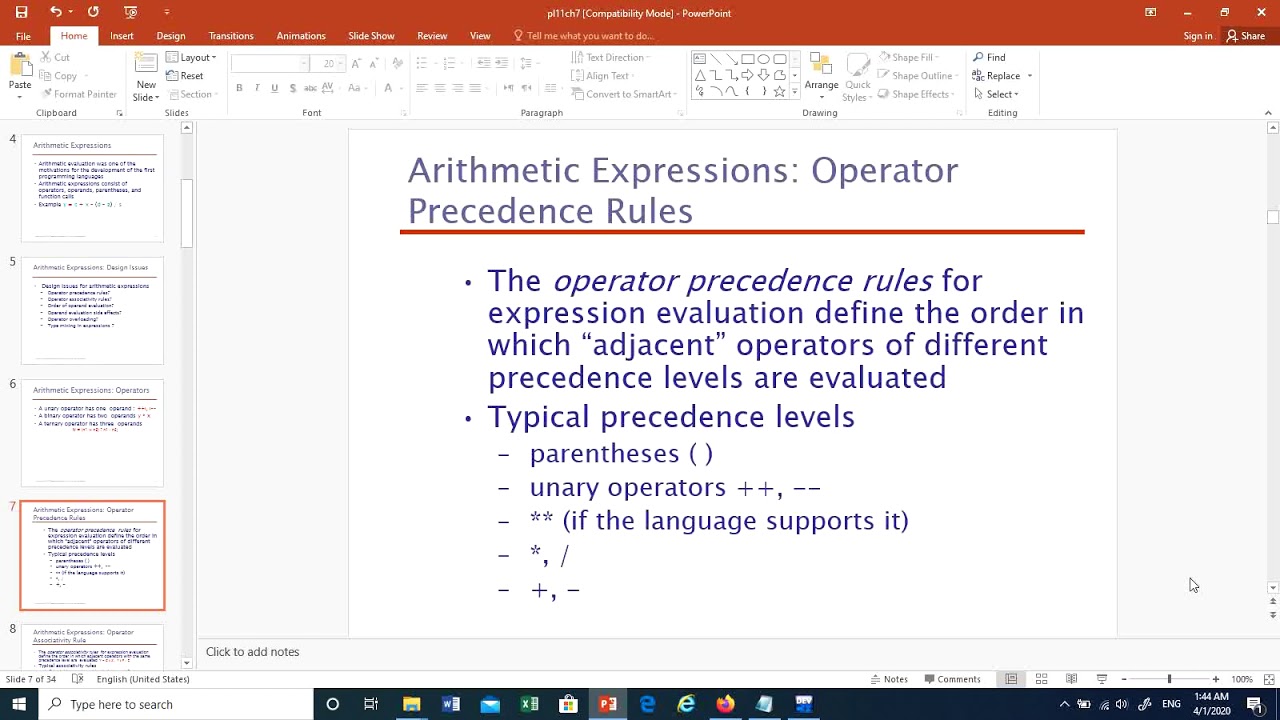Click the Find magnifier button

(x=989, y=57)
